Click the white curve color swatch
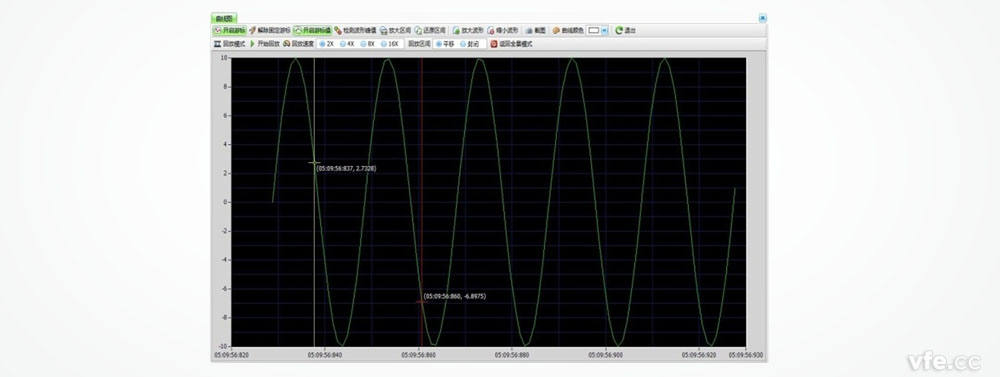This screenshot has height=377, width=1000. [594, 30]
